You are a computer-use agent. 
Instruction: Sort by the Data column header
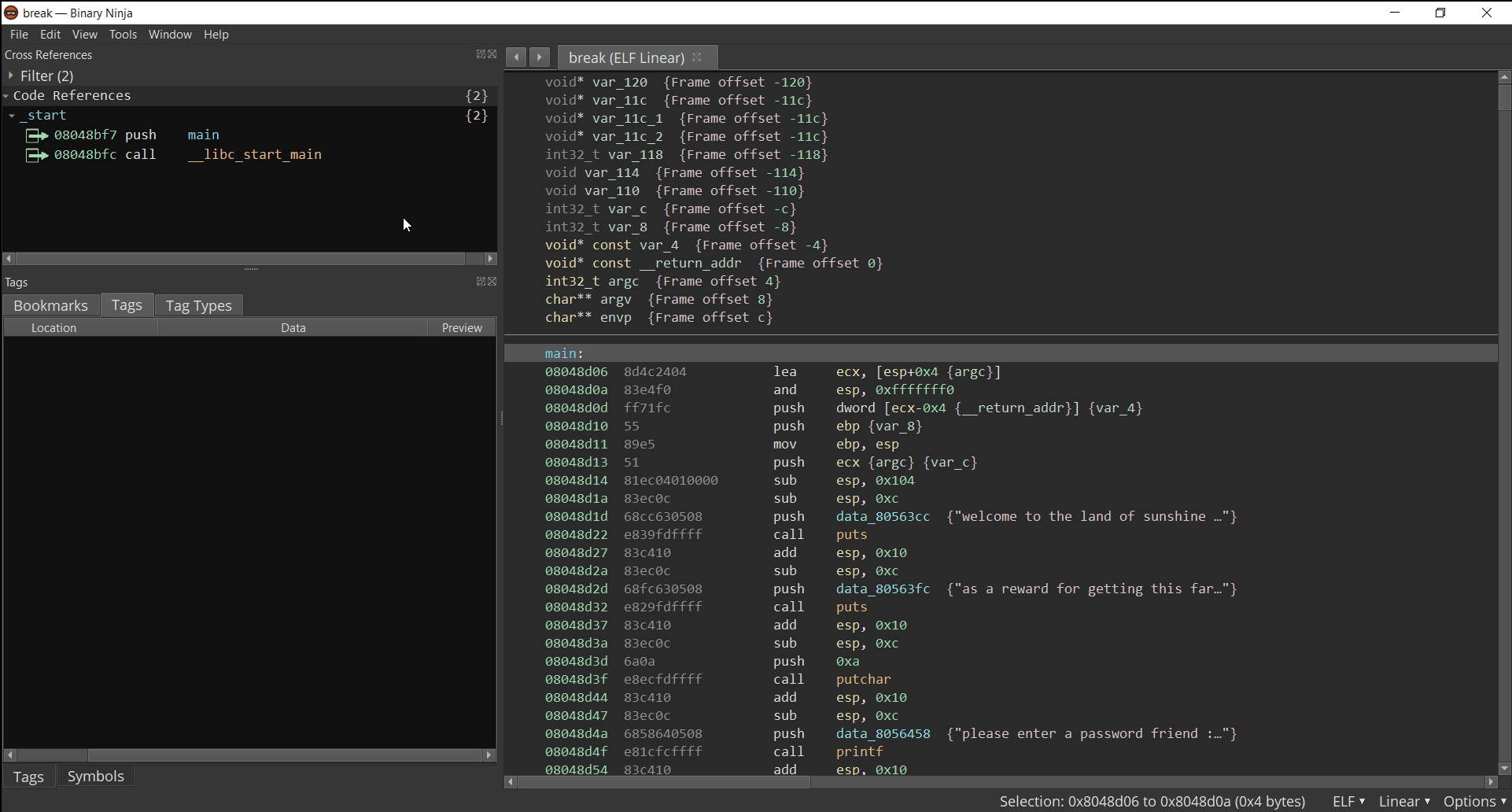[x=293, y=327]
